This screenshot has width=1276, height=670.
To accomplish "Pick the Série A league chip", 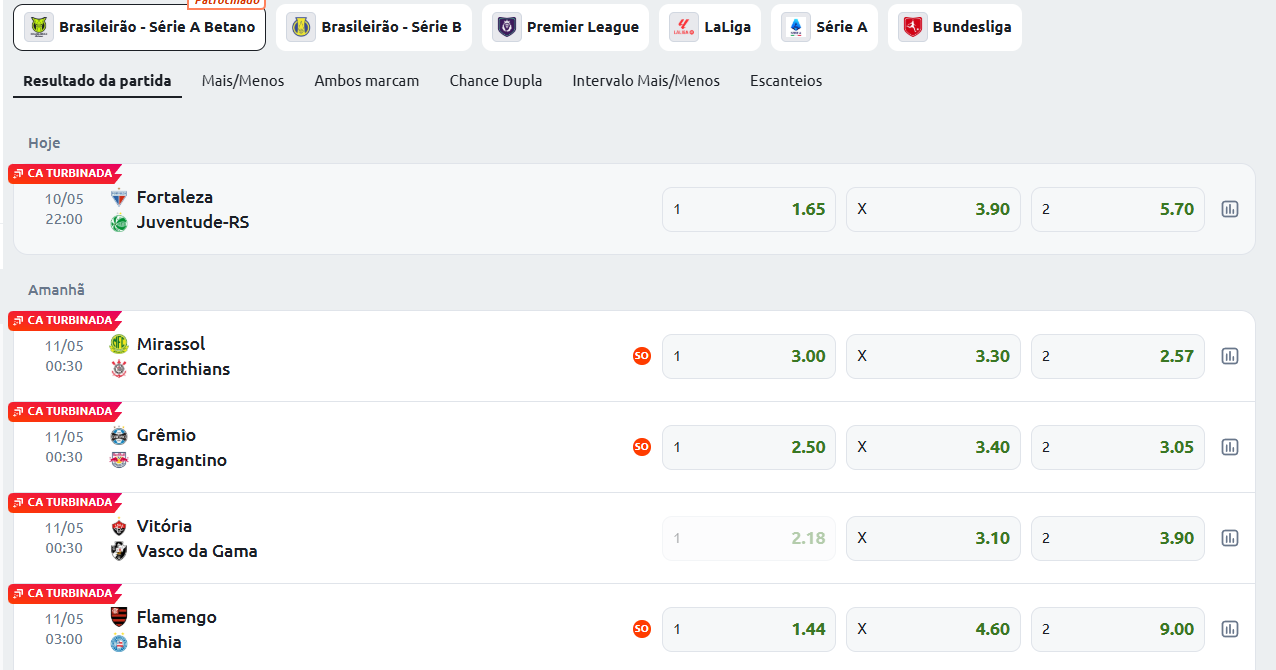I will coord(824,27).
